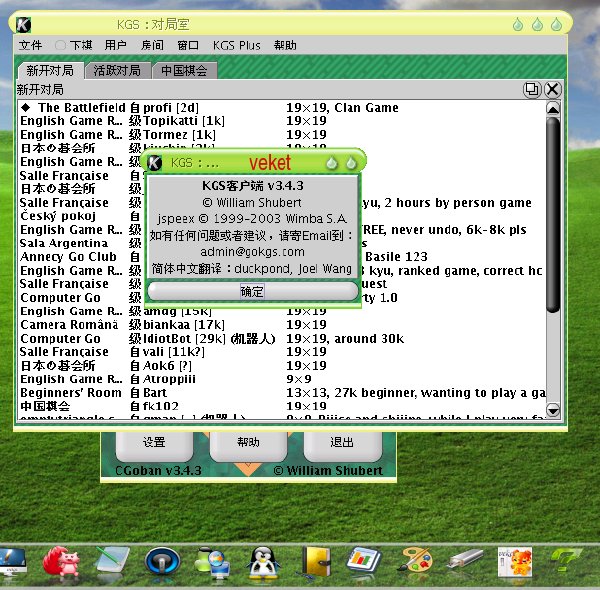600x590 pixels.
Task: Switch to the 活跃对局 tab
Action: coord(117,70)
